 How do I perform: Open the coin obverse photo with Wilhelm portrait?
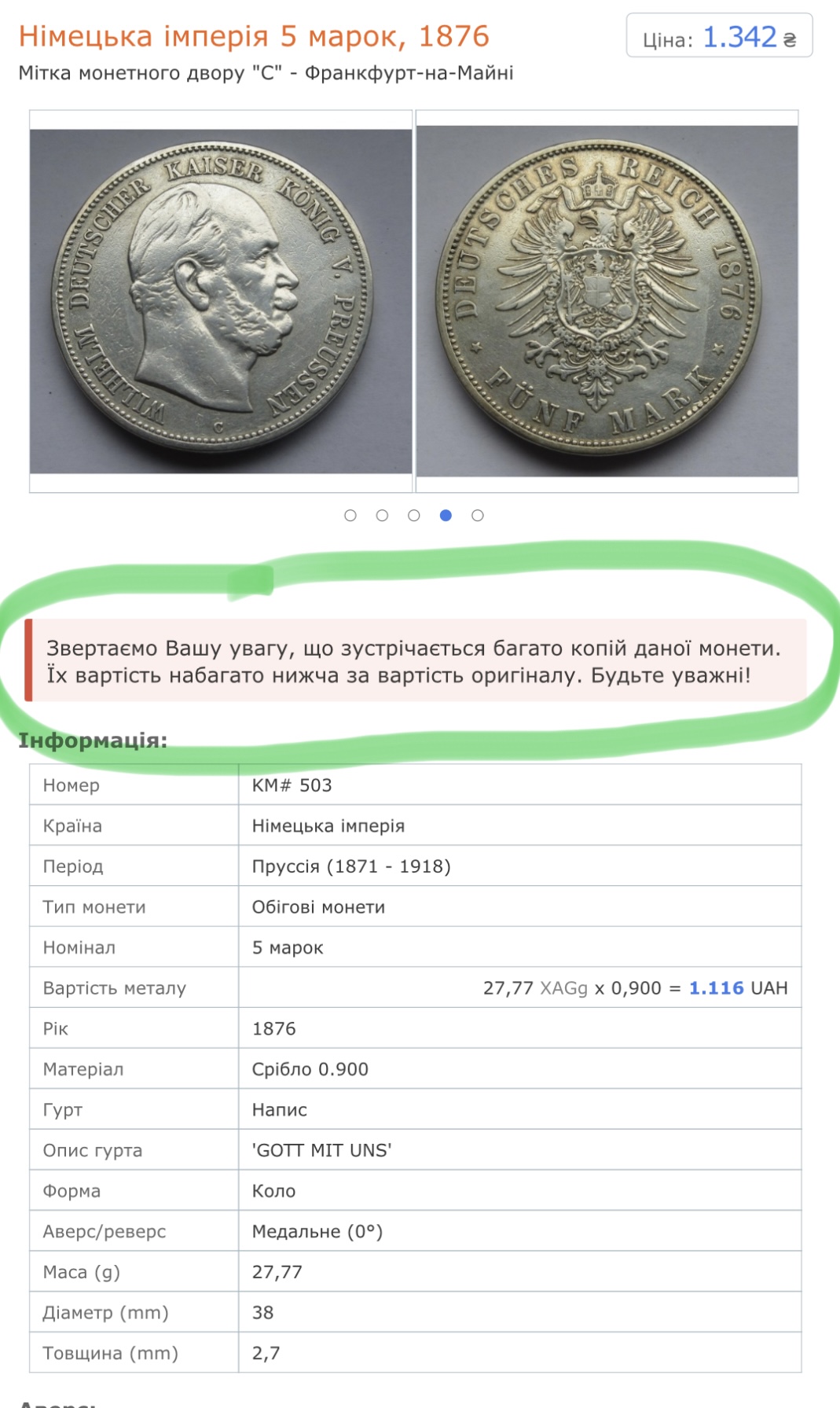pyautogui.click(x=221, y=301)
